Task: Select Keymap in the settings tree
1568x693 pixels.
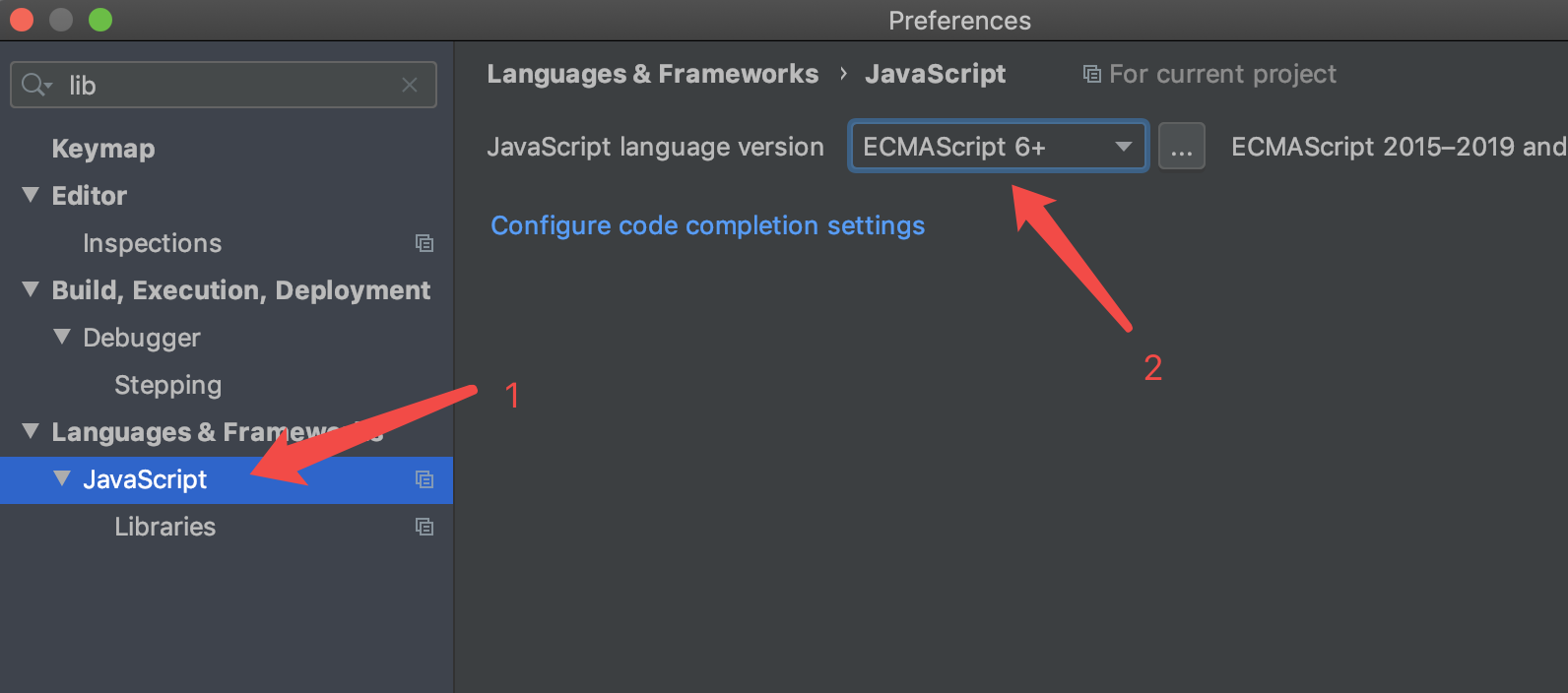Action: [103, 149]
